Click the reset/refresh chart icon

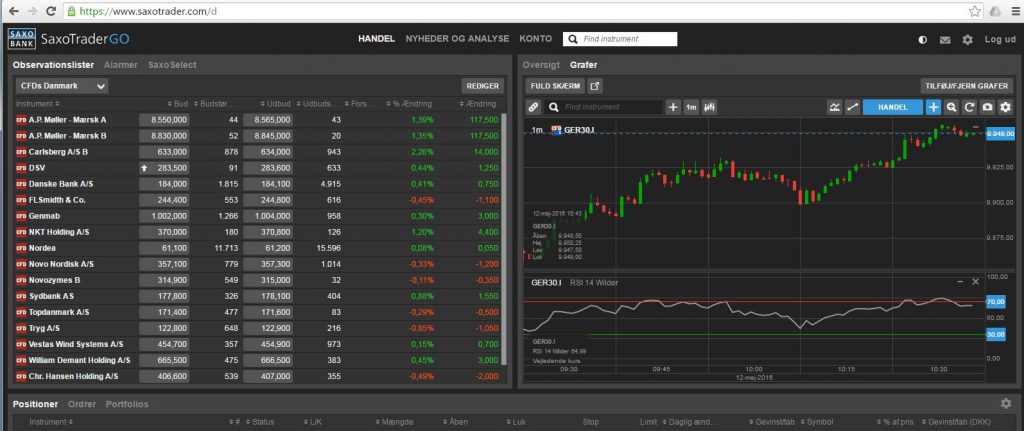tap(970, 107)
